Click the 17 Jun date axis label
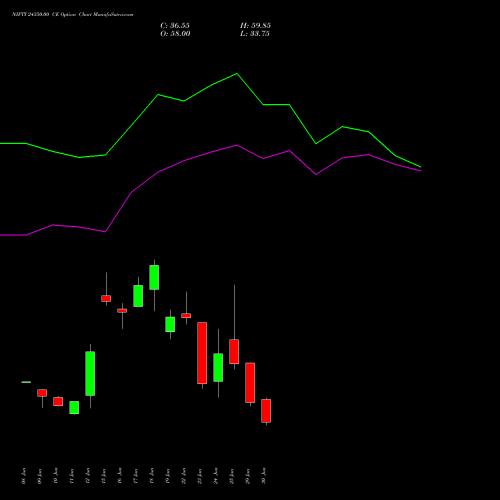Image resolution: width=500 pixels, height=500 pixels. [x=136, y=476]
